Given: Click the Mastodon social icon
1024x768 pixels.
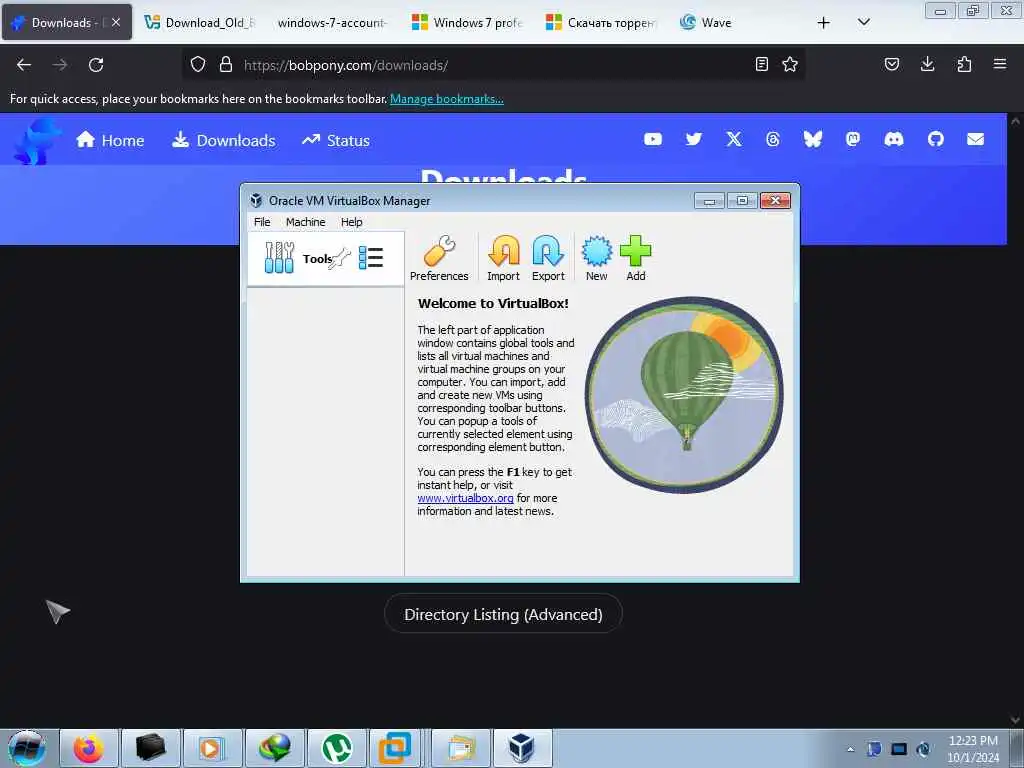Looking at the screenshot, I should pos(852,139).
